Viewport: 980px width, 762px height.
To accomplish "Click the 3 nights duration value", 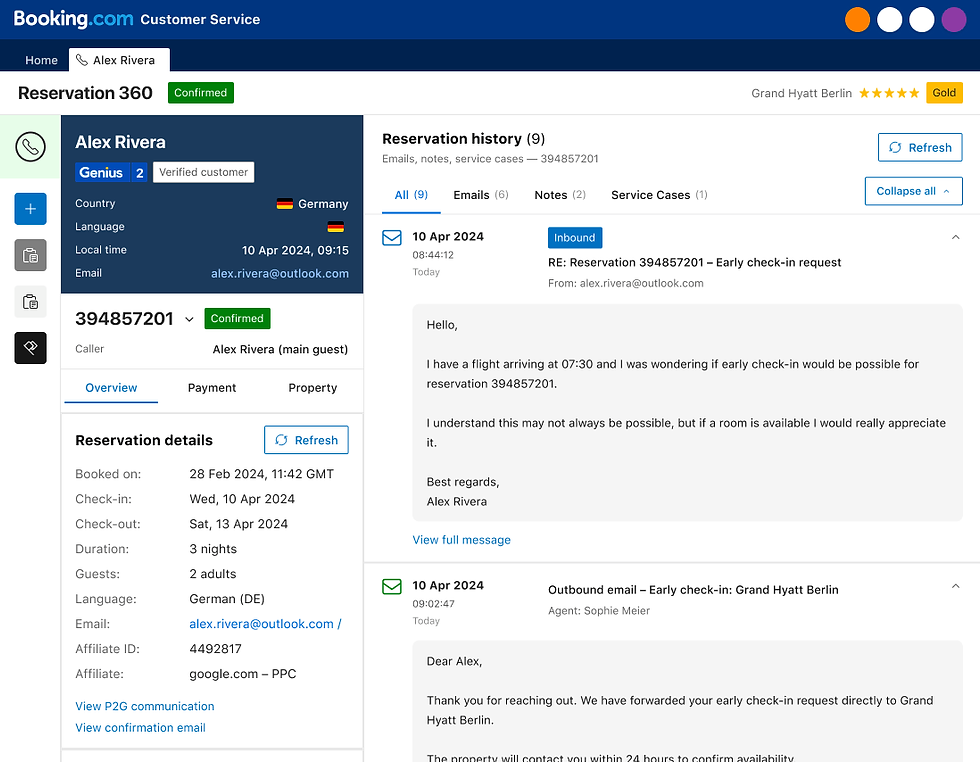I will [x=213, y=549].
